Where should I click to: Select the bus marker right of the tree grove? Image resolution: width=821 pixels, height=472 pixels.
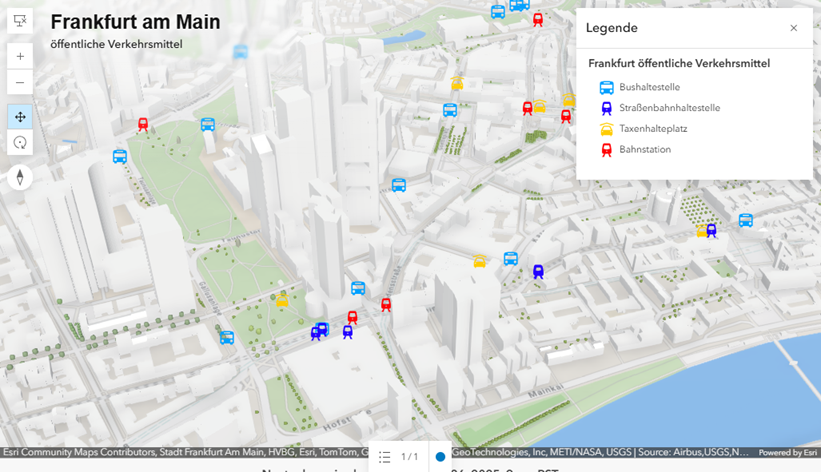click(x=746, y=221)
